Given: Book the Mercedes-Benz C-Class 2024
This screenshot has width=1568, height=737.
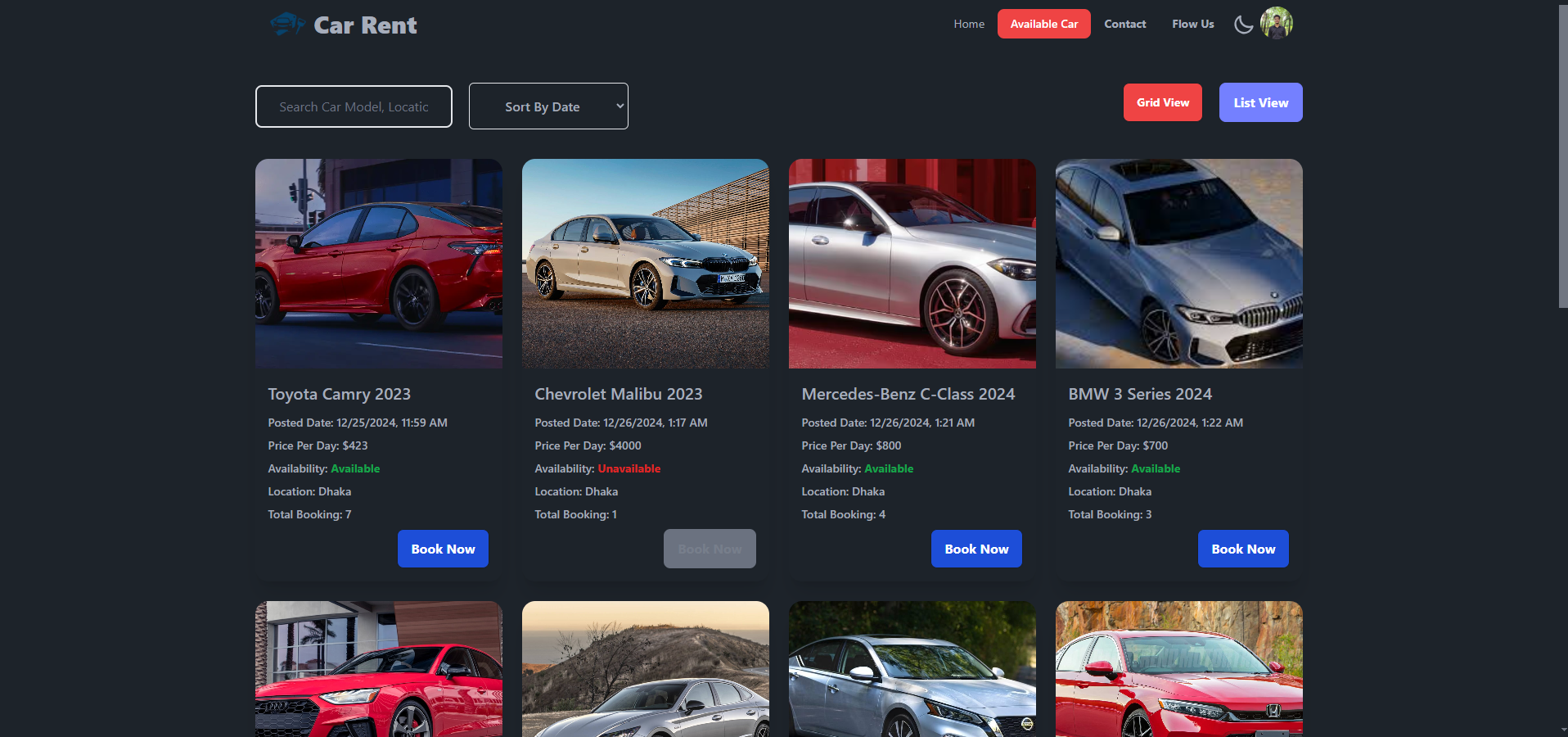Looking at the screenshot, I should (976, 549).
